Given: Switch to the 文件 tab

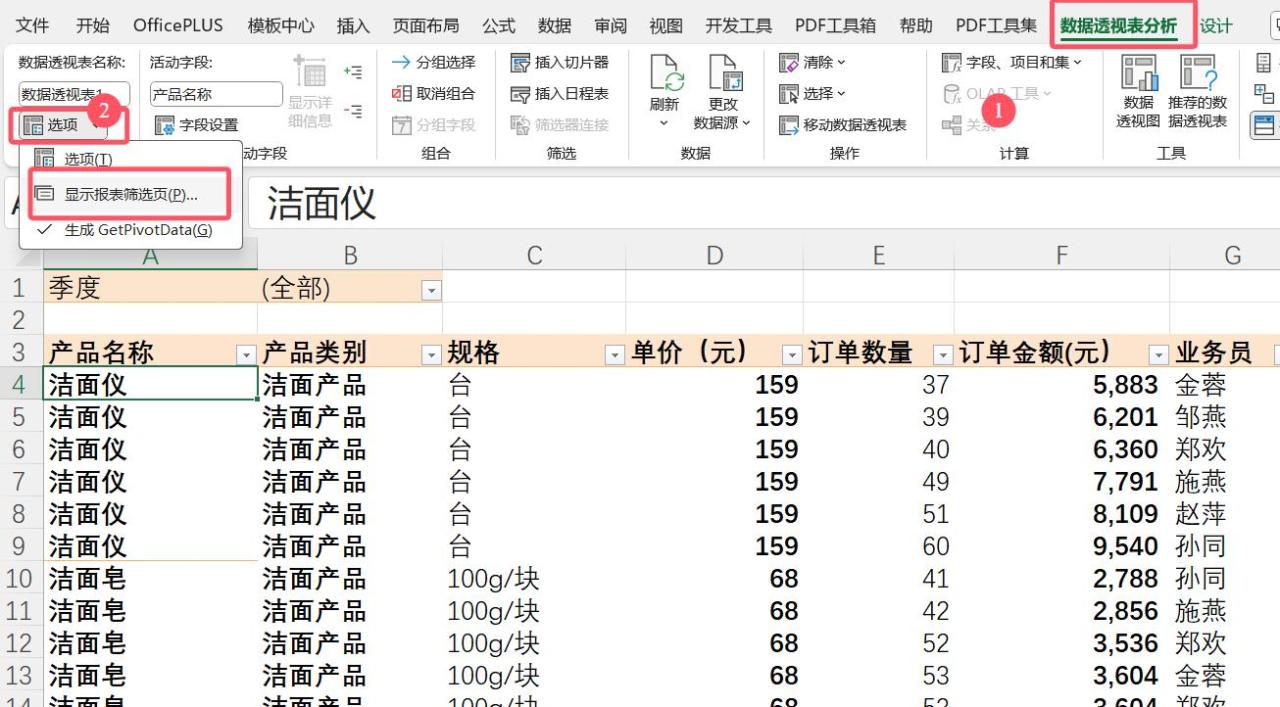Looking at the screenshot, I should pyautogui.click(x=33, y=26).
